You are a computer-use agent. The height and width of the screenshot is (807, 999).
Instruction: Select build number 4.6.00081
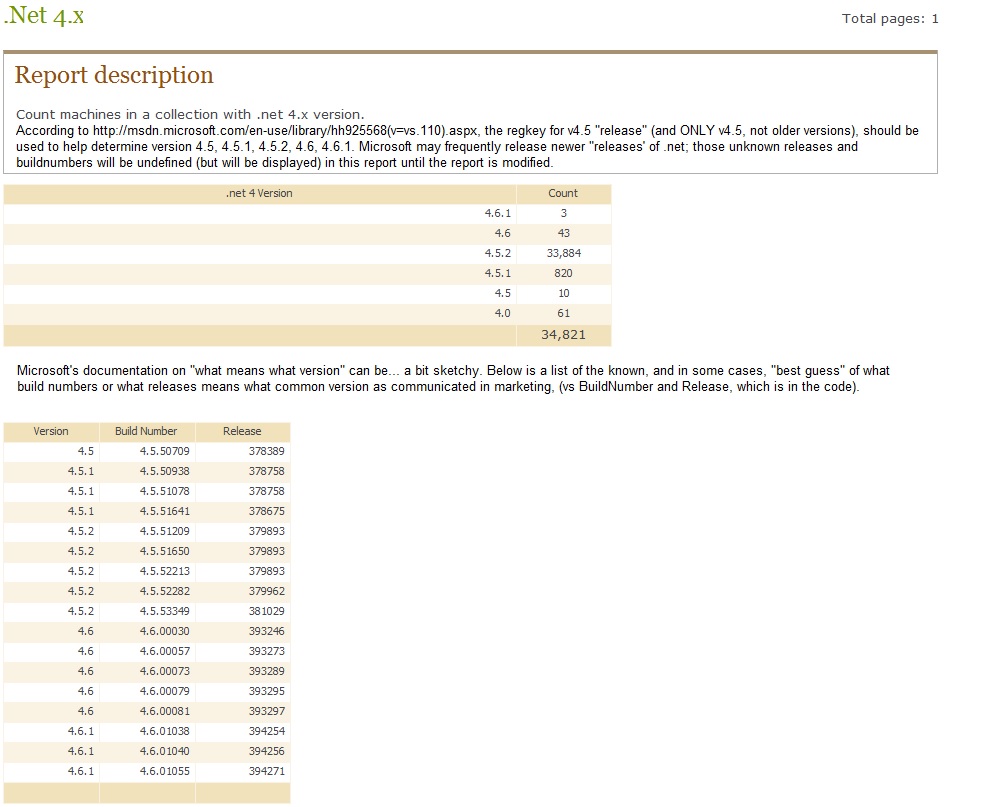coord(164,711)
